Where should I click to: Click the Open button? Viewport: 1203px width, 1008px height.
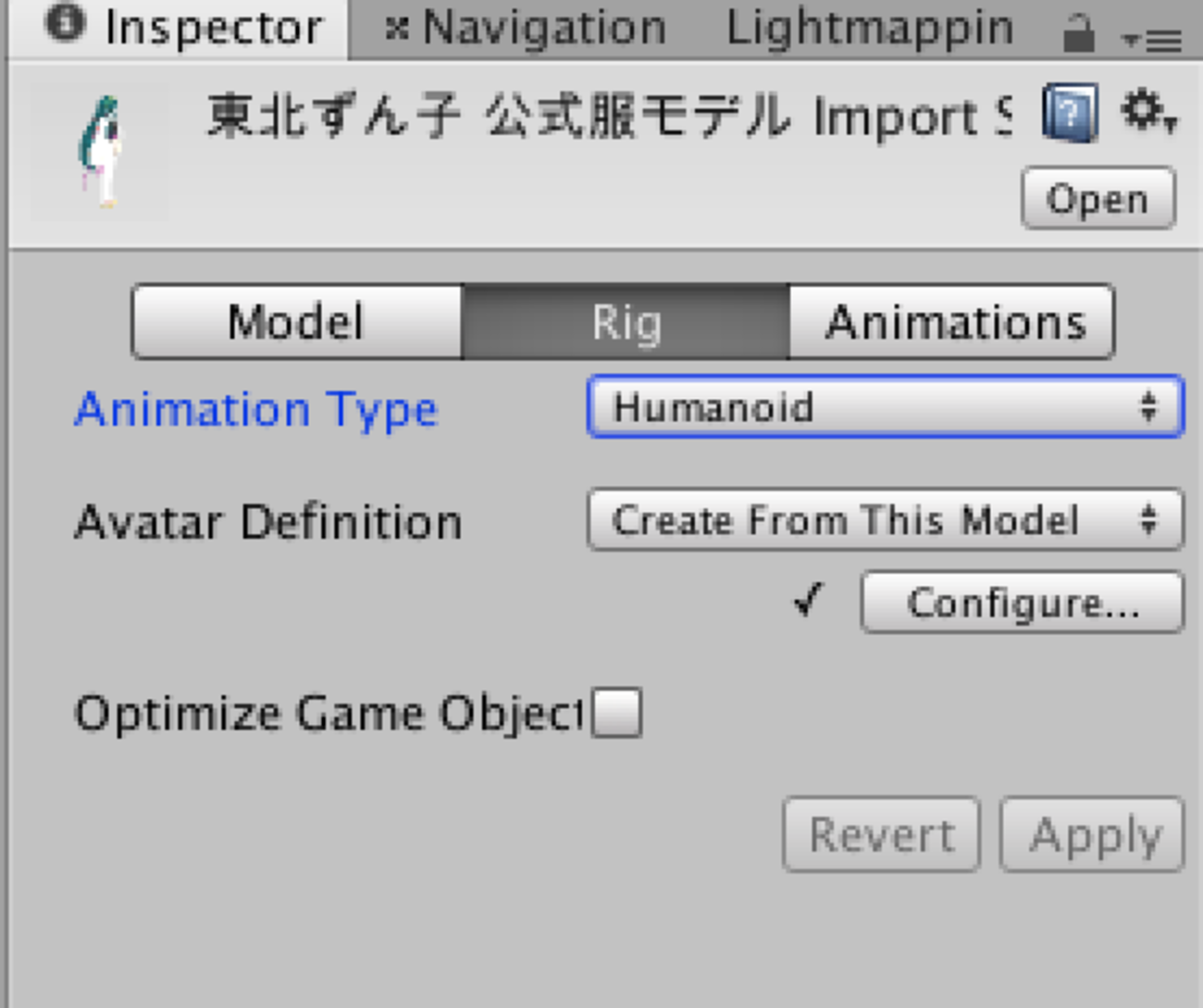pos(1098,198)
